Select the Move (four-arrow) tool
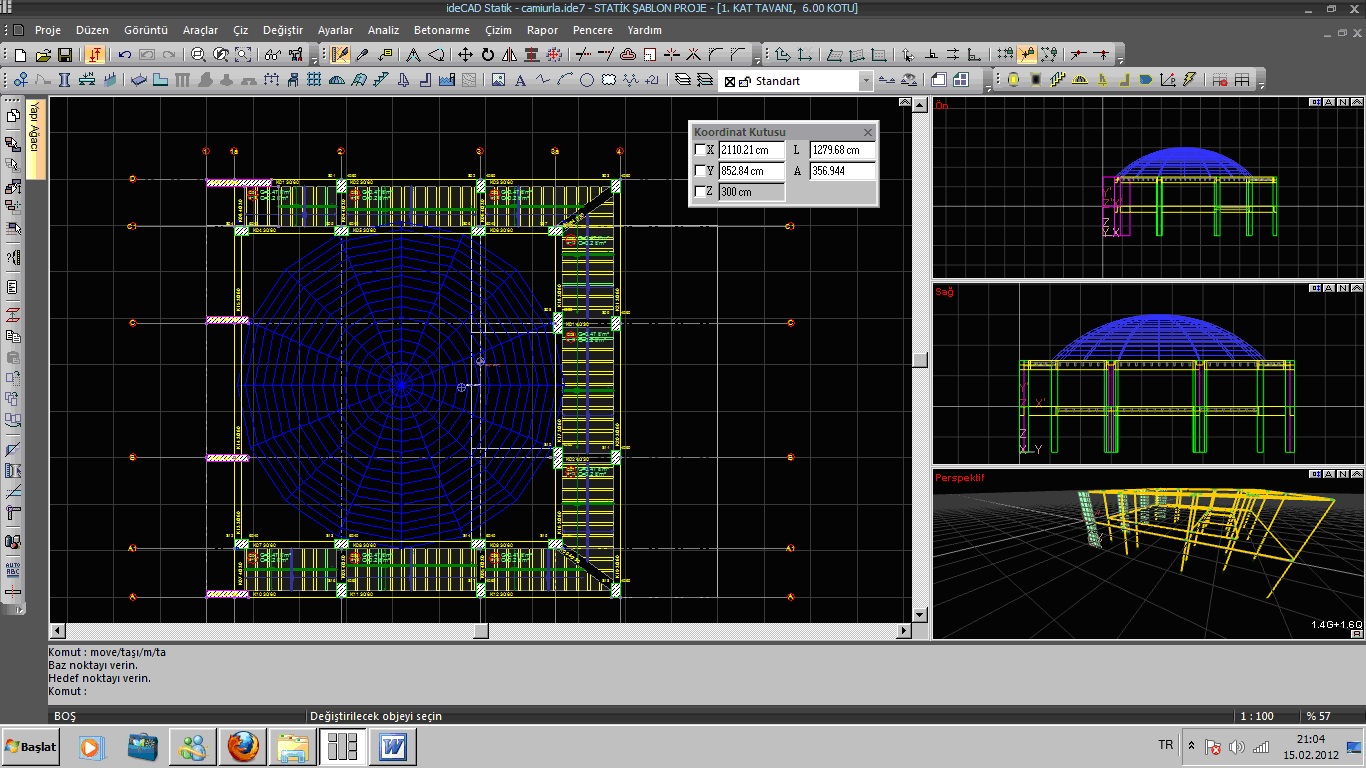This screenshot has height=768, width=1366. 465,55
